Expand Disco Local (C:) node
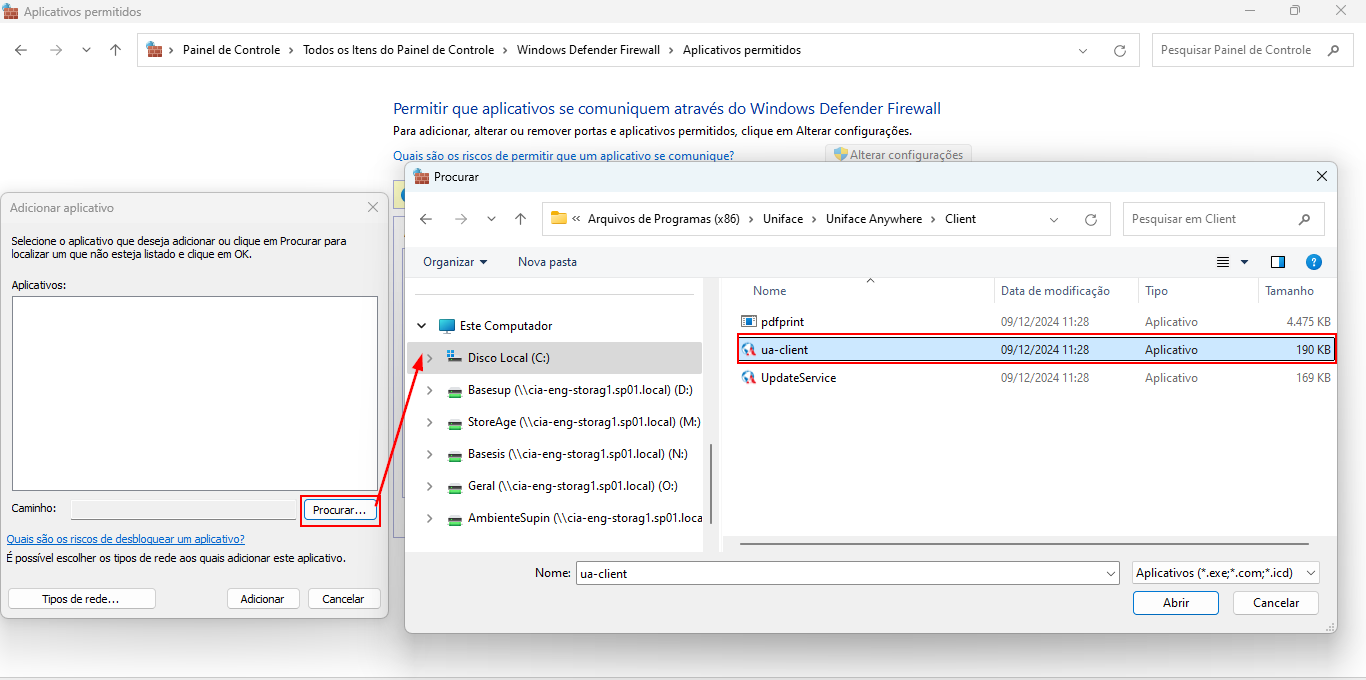The image size is (1366, 680). click(430, 358)
